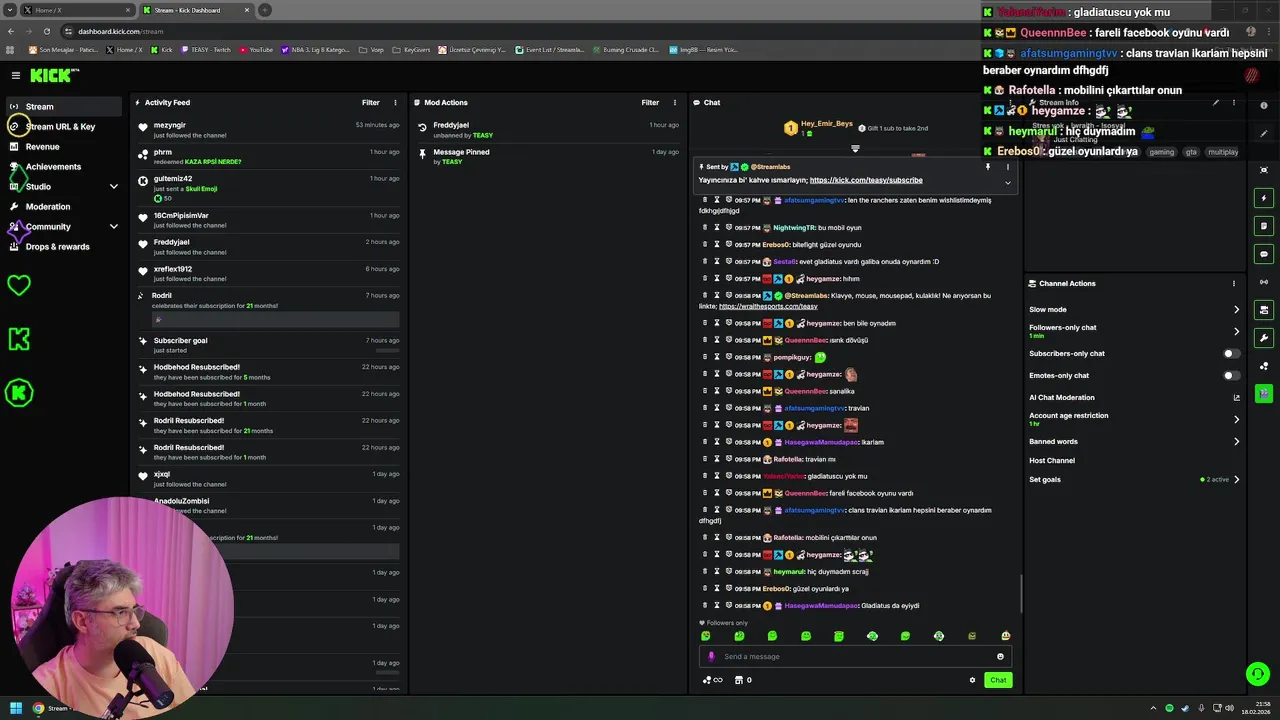Click the microphone icon in message box
Viewport: 1280px width, 720px height.
coord(711,656)
